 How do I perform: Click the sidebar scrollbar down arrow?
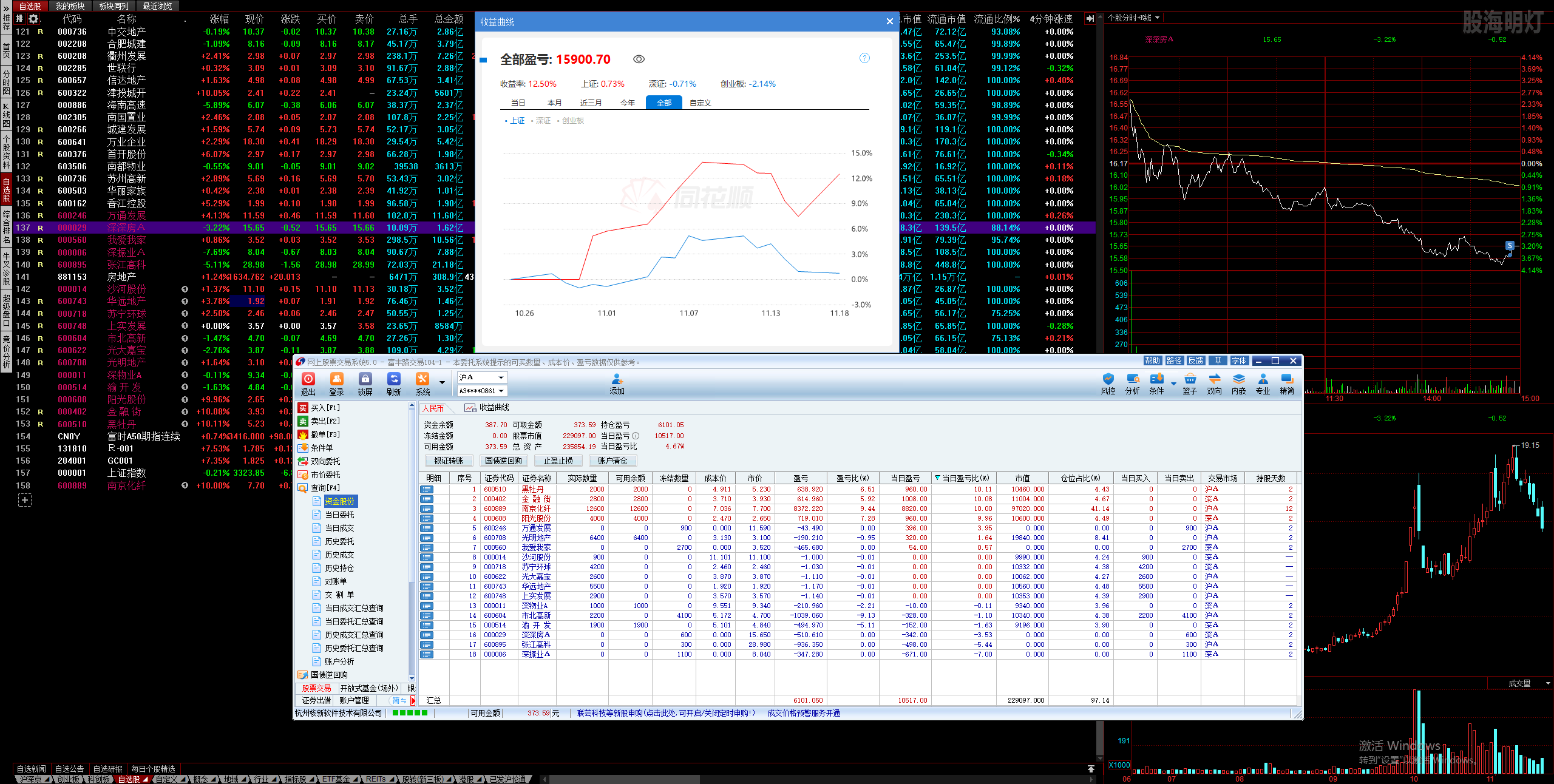click(412, 678)
